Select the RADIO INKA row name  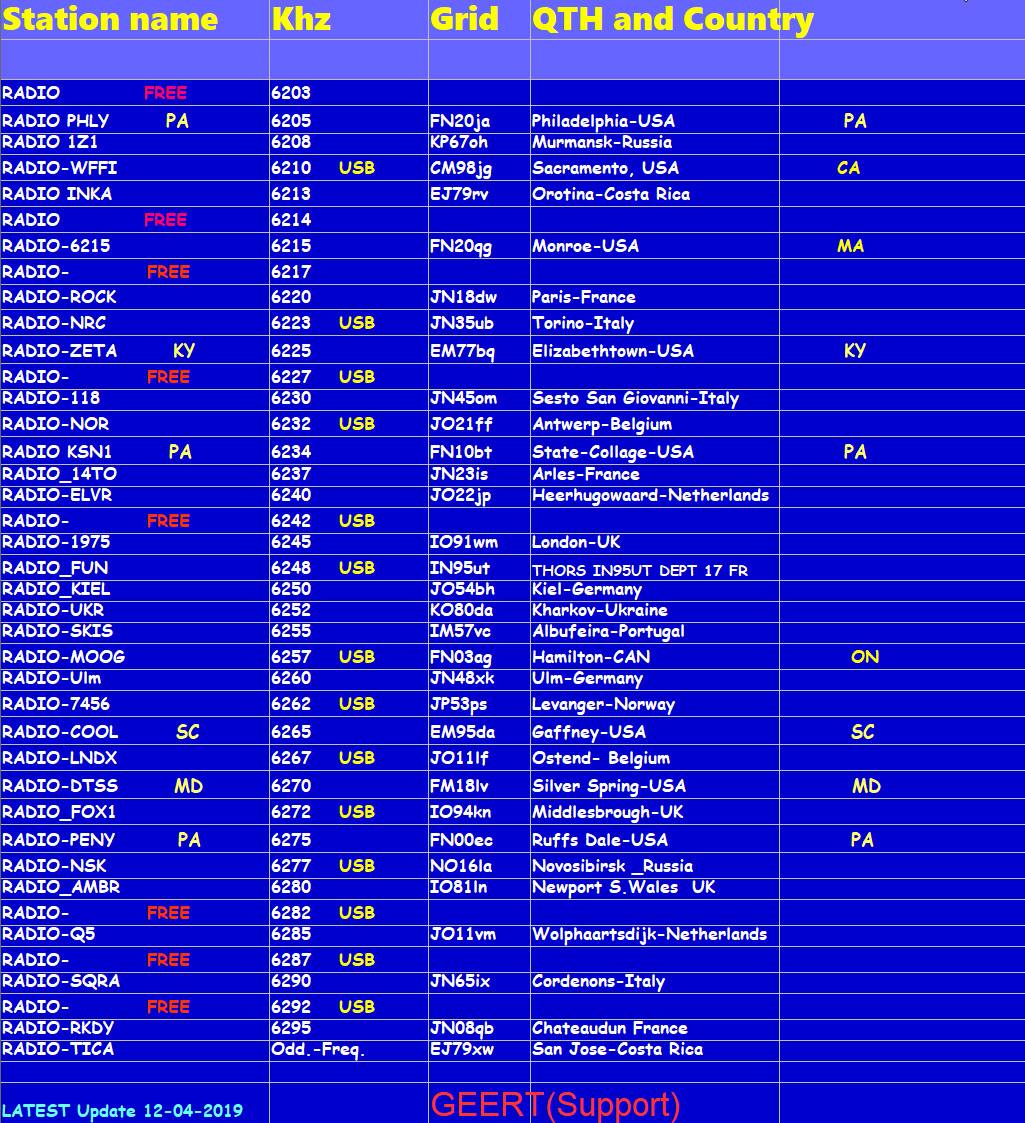point(57,193)
